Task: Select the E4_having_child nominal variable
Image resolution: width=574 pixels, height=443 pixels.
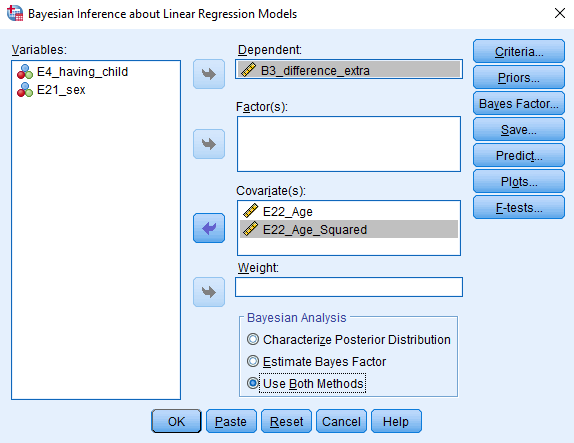Action: [x=72, y=72]
